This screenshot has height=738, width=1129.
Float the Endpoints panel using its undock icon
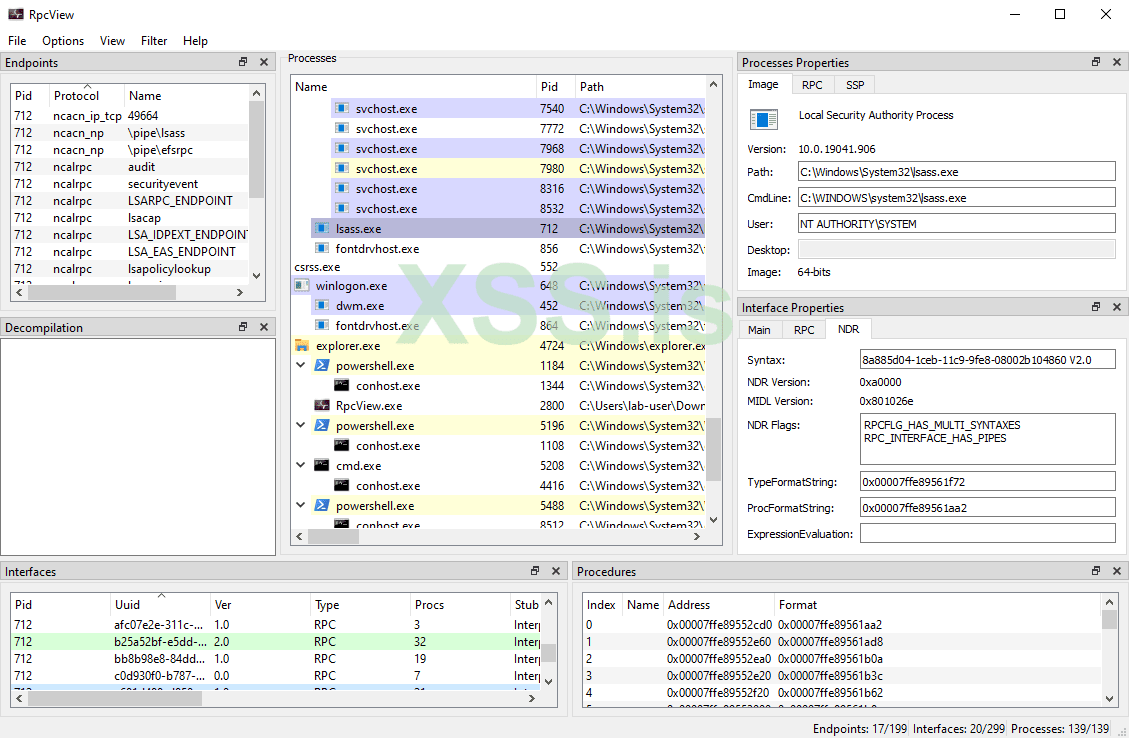point(243,62)
